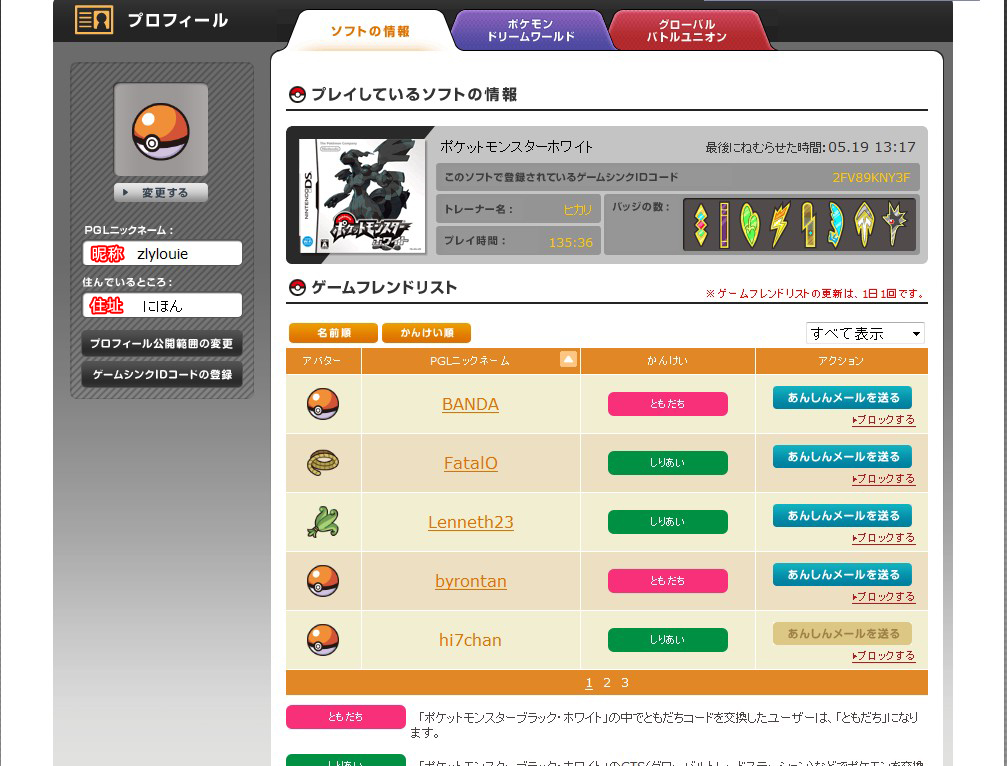Screen dimensions: 1007x766
Task: Click byrontan's Poké Ball avatar icon
Action: click(322, 581)
